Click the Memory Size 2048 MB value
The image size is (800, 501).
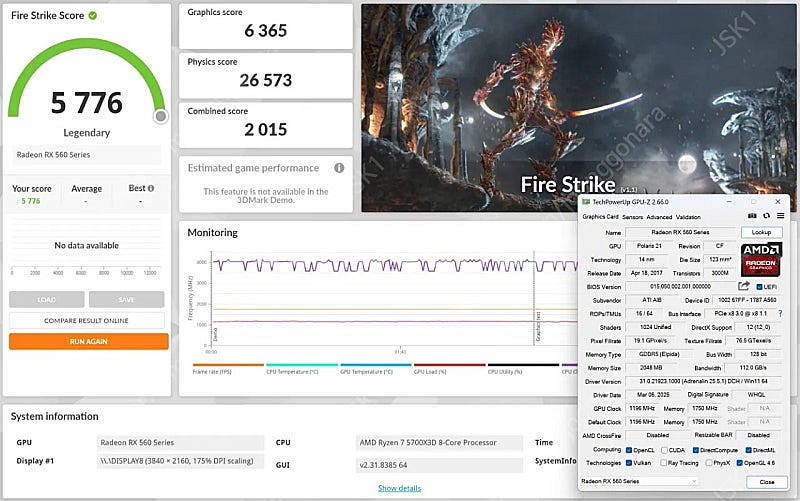click(651, 368)
